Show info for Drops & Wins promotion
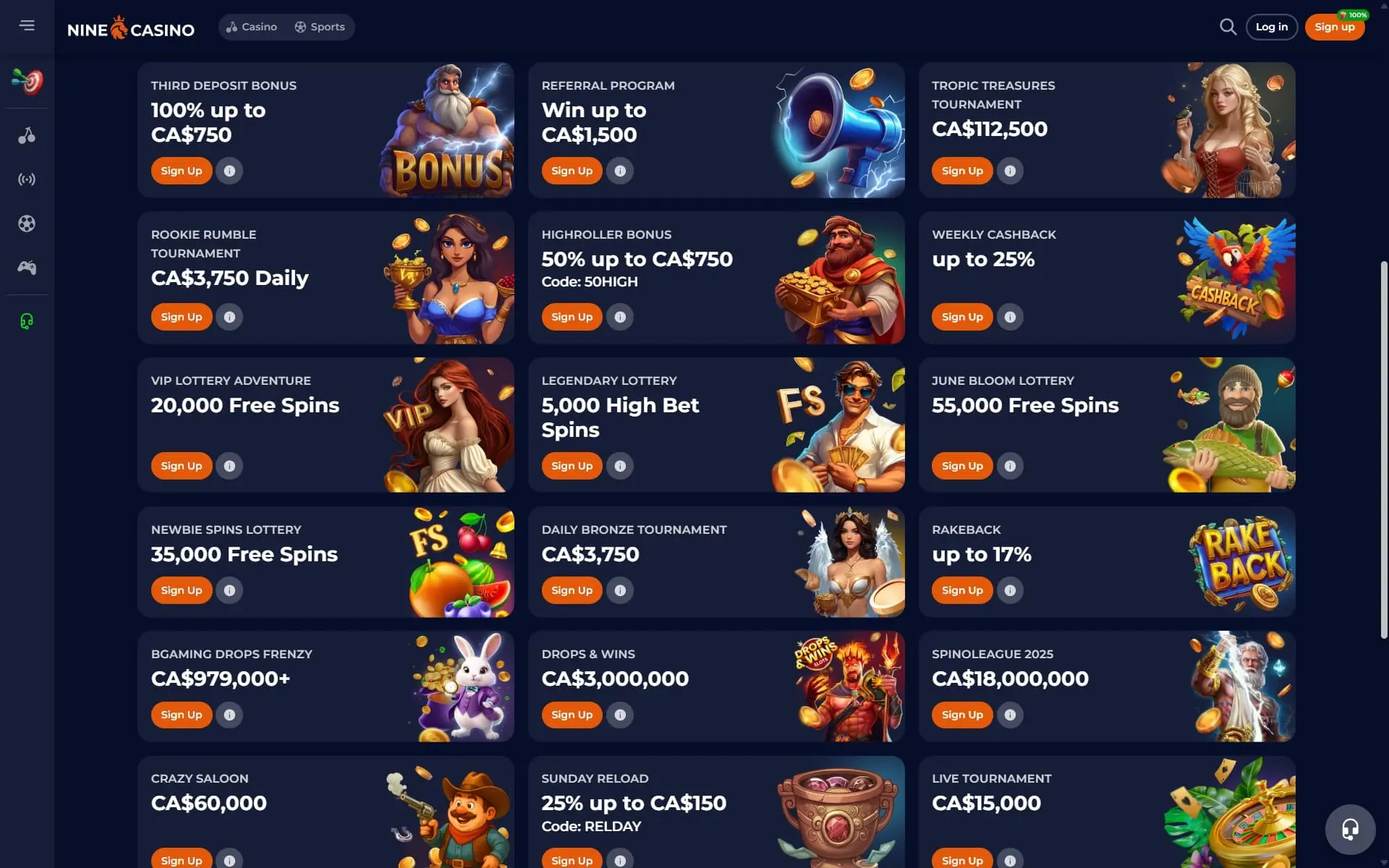The height and width of the screenshot is (868, 1389). point(620,715)
